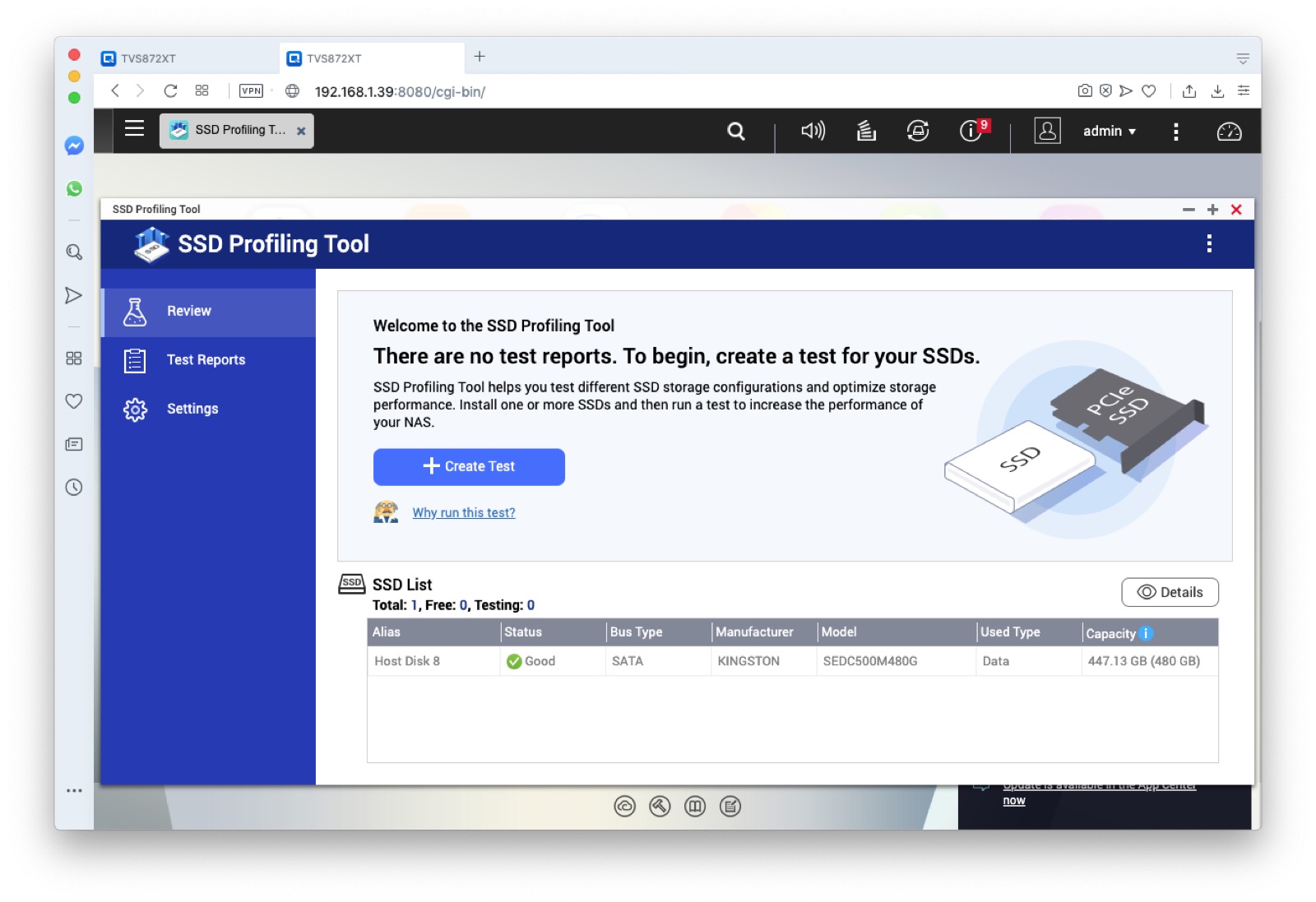Reload the current page
Image resolution: width=1316 pixels, height=902 pixels.
(170, 91)
